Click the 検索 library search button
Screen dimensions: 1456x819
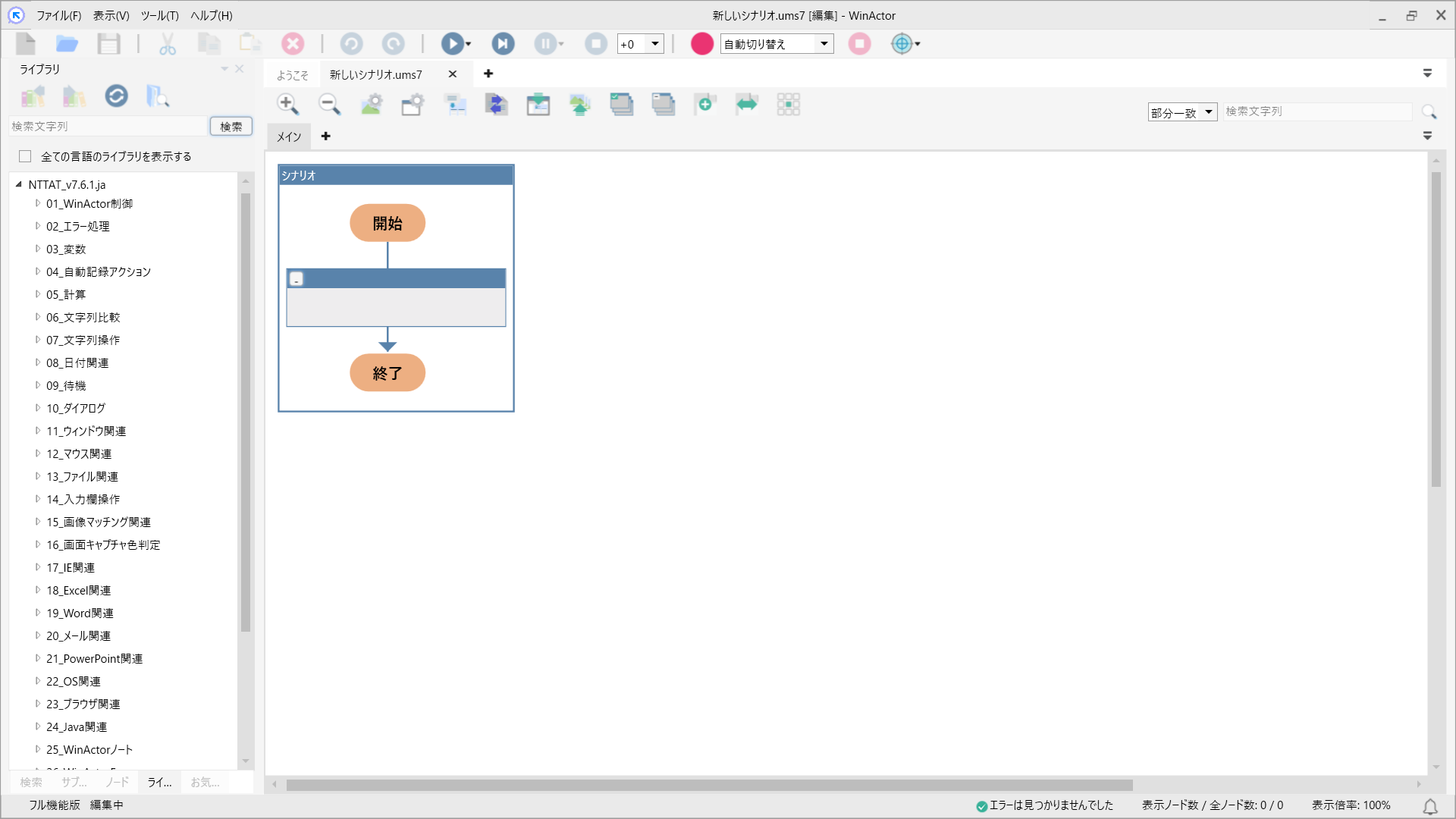click(231, 127)
